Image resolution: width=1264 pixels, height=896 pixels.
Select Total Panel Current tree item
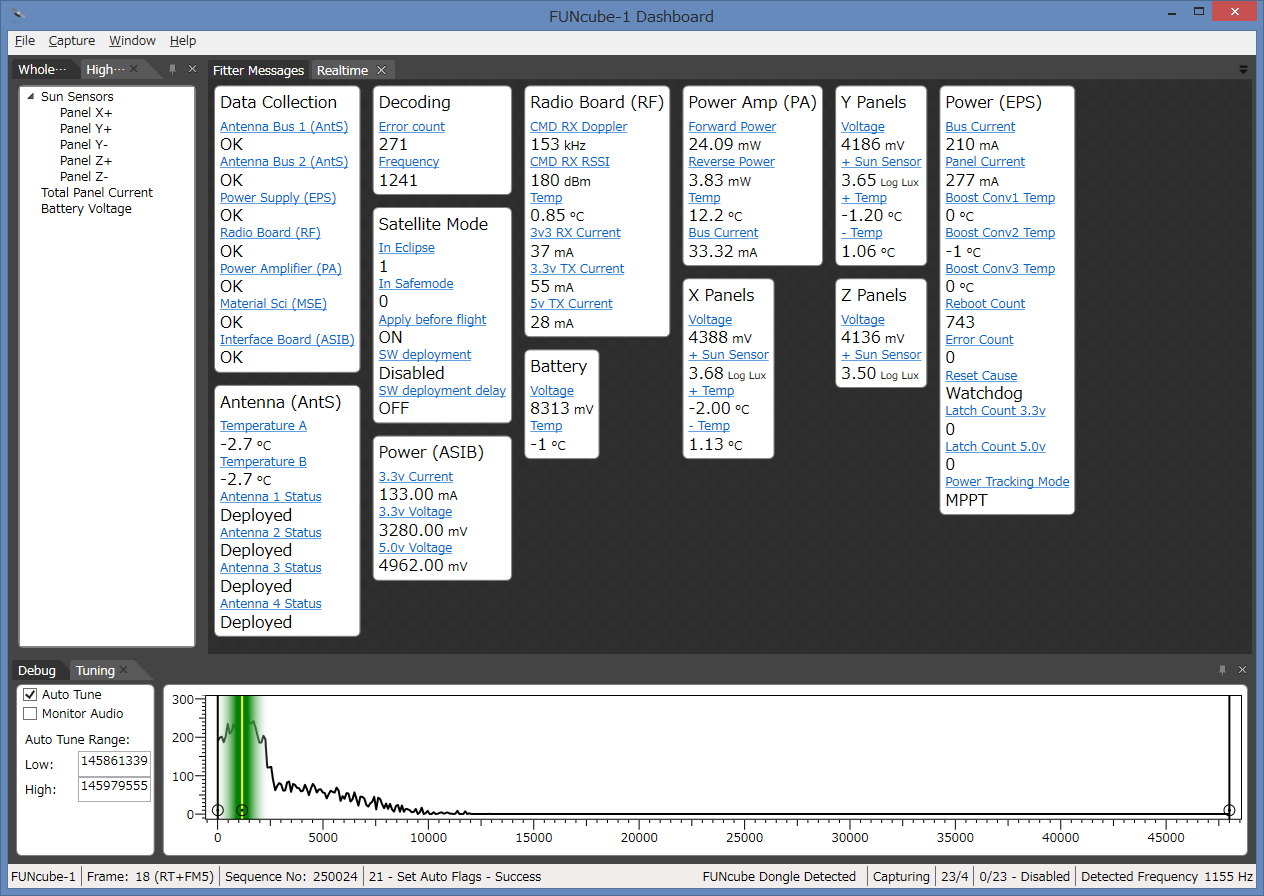coord(97,193)
